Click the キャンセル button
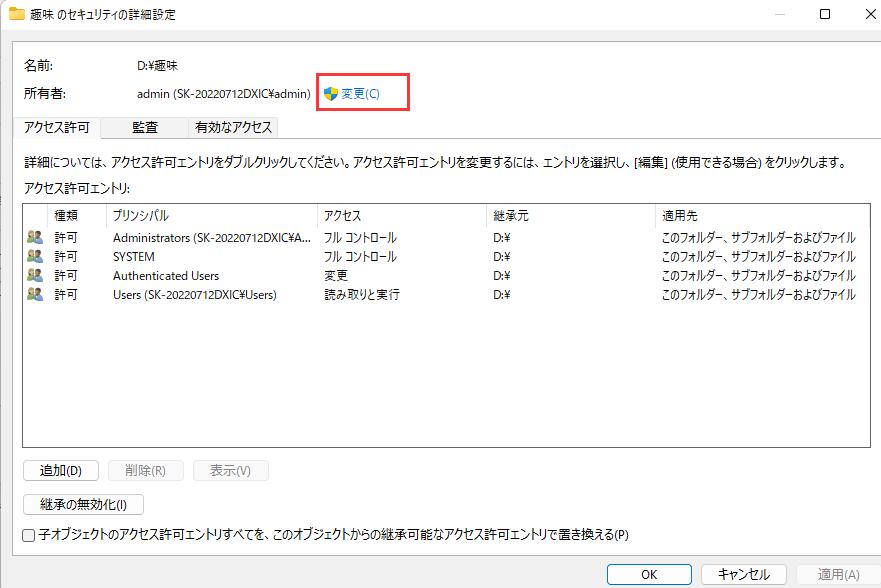The height and width of the screenshot is (588, 881). tap(743, 574)
